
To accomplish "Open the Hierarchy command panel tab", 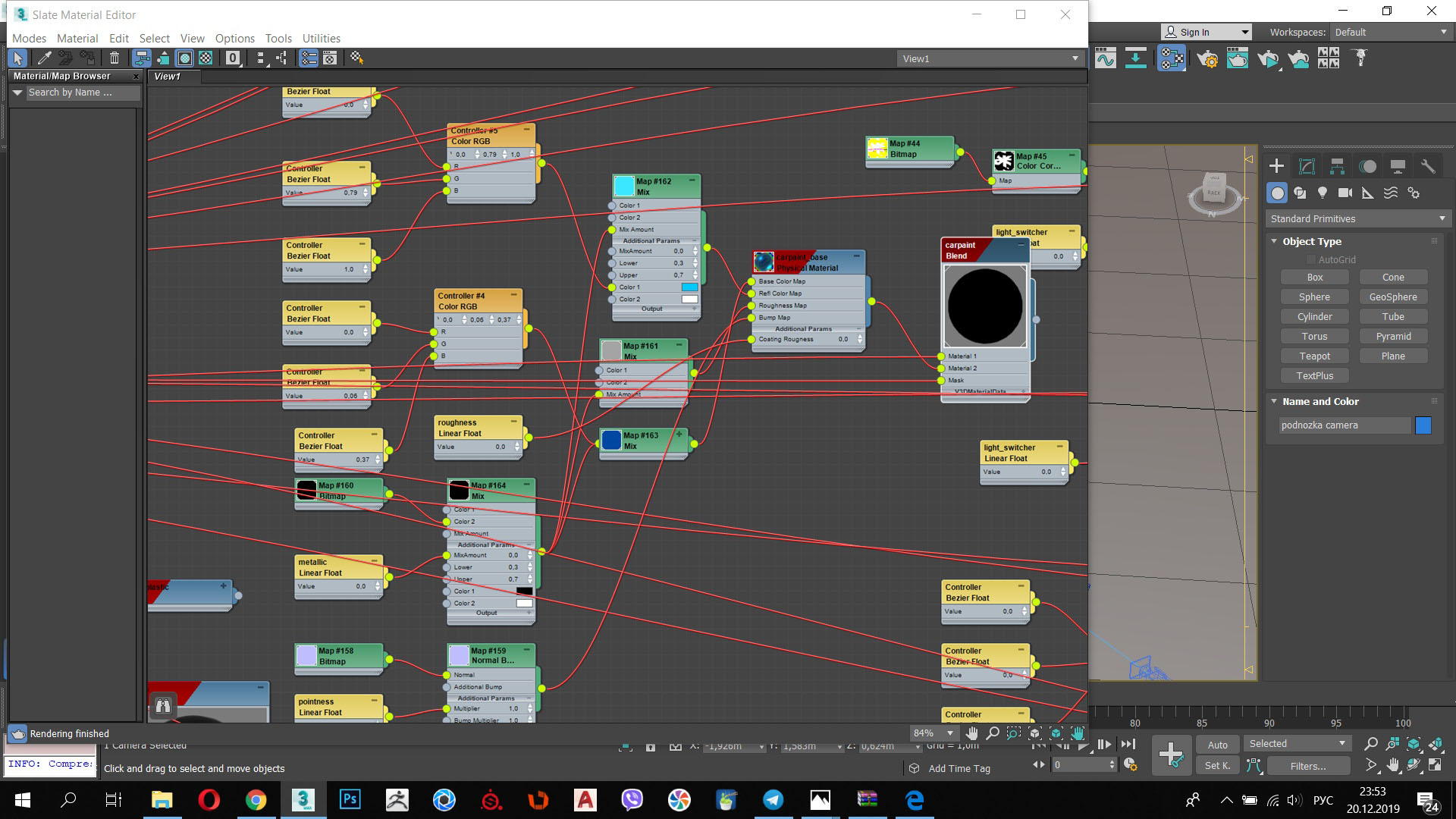I will [1337, 166].
